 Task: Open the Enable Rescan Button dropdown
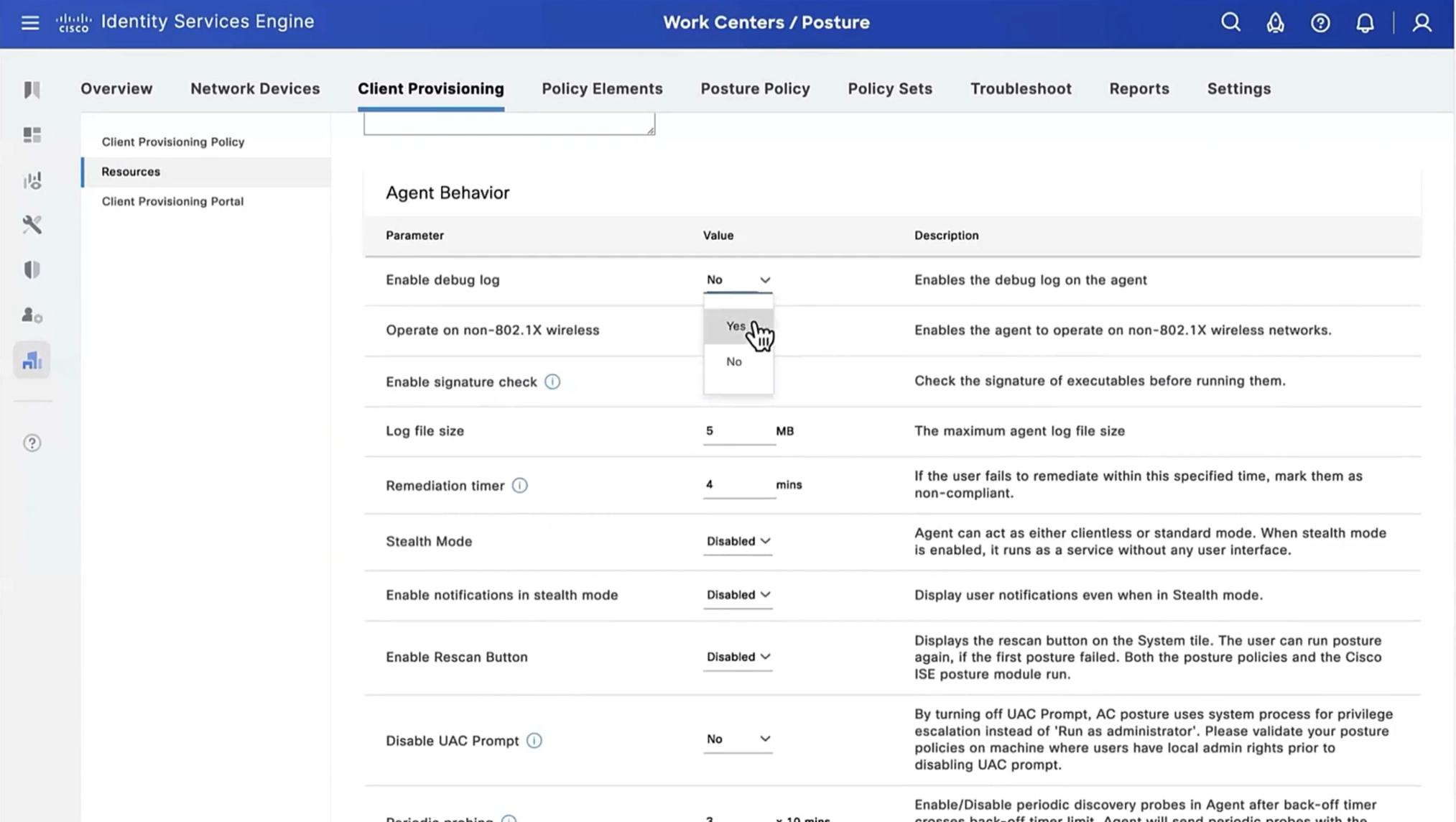pyautogui.click(x=738, y=657)
